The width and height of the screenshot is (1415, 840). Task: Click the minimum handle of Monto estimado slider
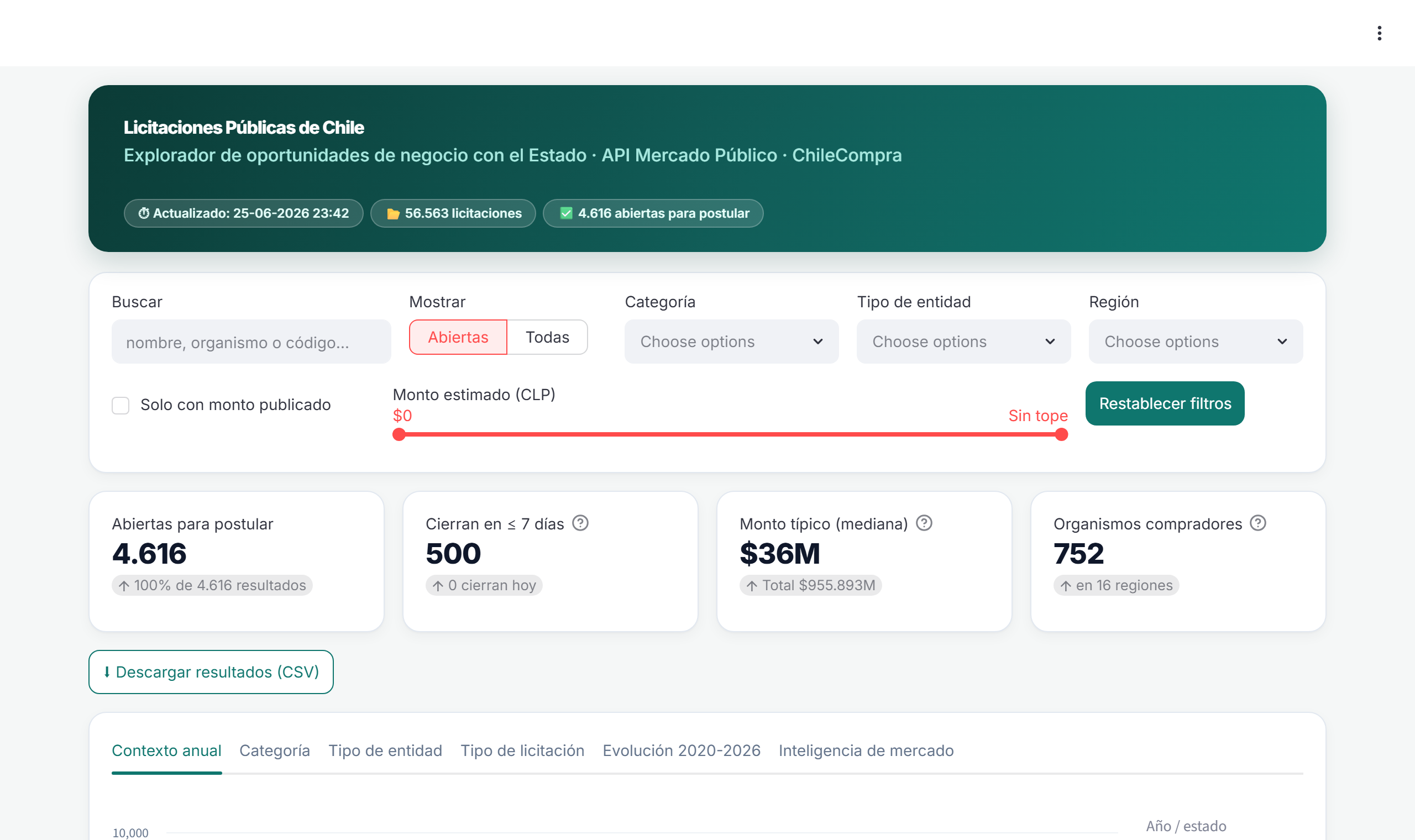pyautogui.click(x=399, y=435)
